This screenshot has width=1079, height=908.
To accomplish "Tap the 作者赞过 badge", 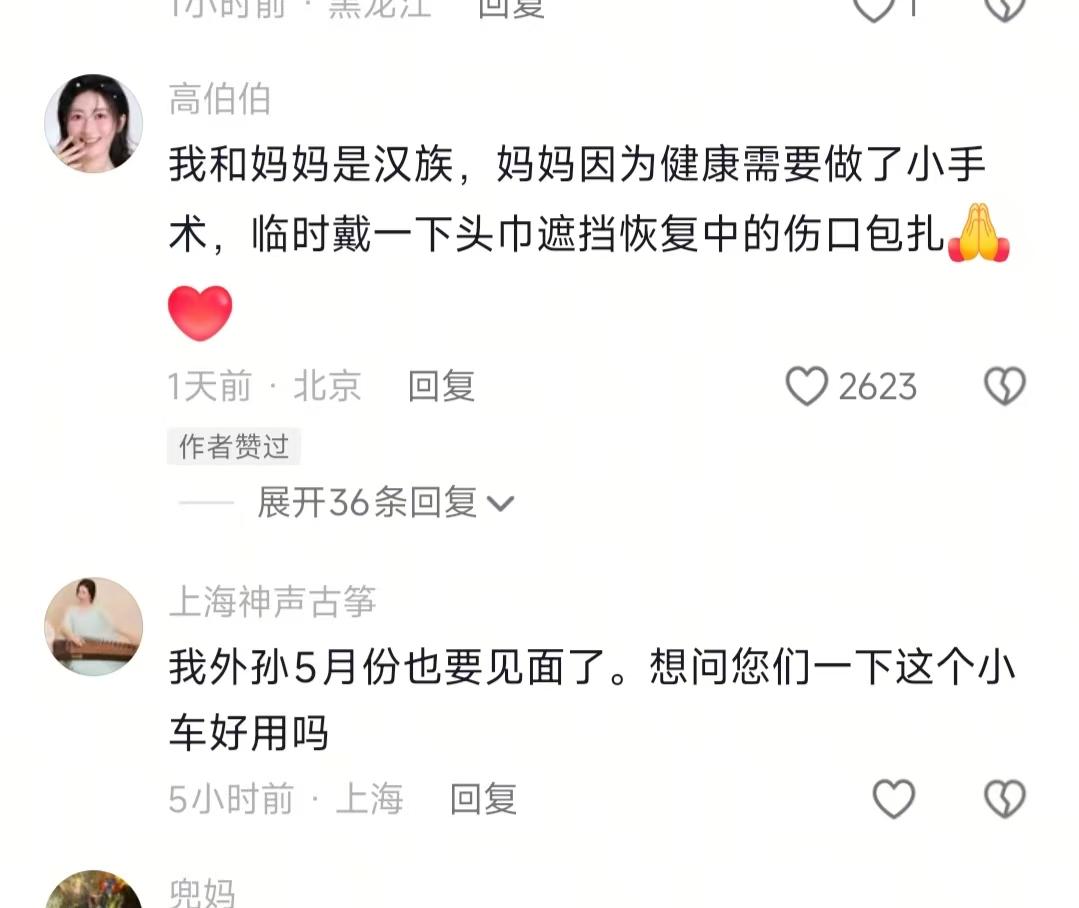I will pyautogui.click(x=233, y=446).
